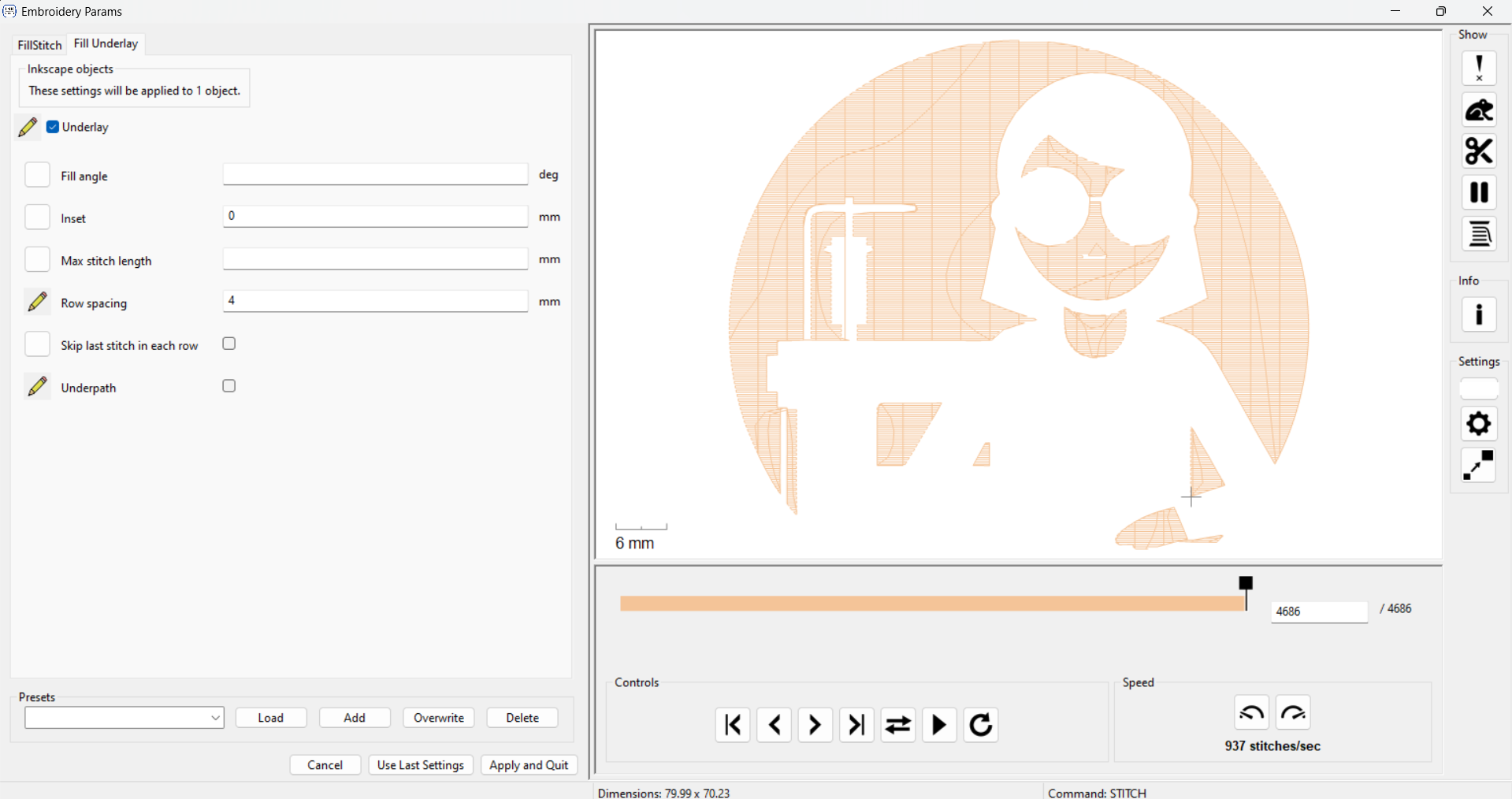This screenshot has height=799, width=1512.
Task: Toggle jump stitches display icon
Action: click(x=1479, y=110)
